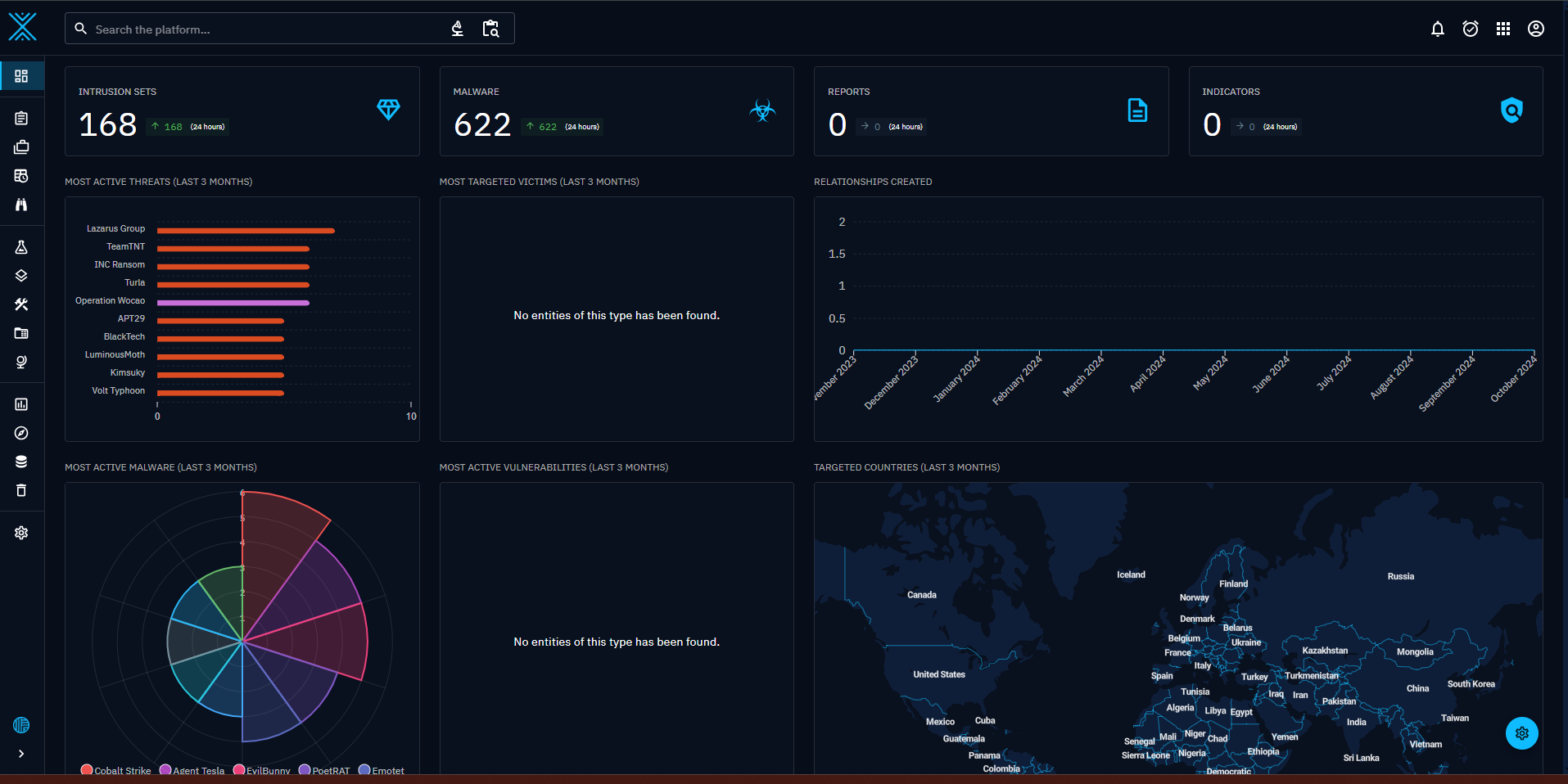Image resolution: width=1568 pixels, height=784 pixels.
Task: Click the Reports document icon
Action: (1137, 110)
